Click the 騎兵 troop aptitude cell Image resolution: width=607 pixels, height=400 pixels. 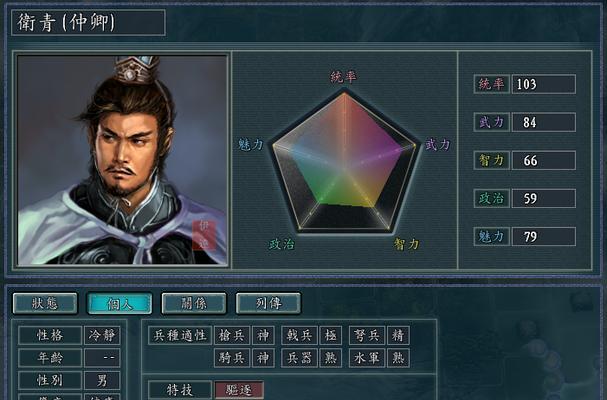point(232,358)
